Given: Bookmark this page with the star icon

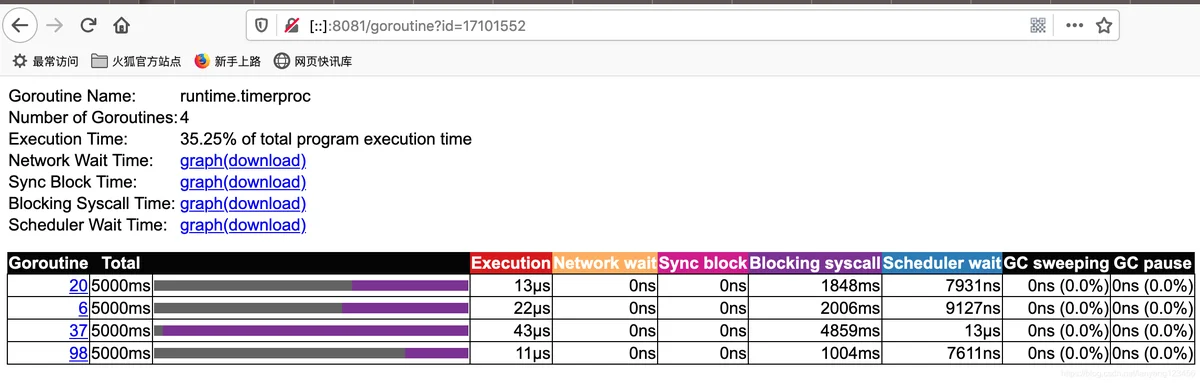Looking at the screenshot, I should 1104,25.
